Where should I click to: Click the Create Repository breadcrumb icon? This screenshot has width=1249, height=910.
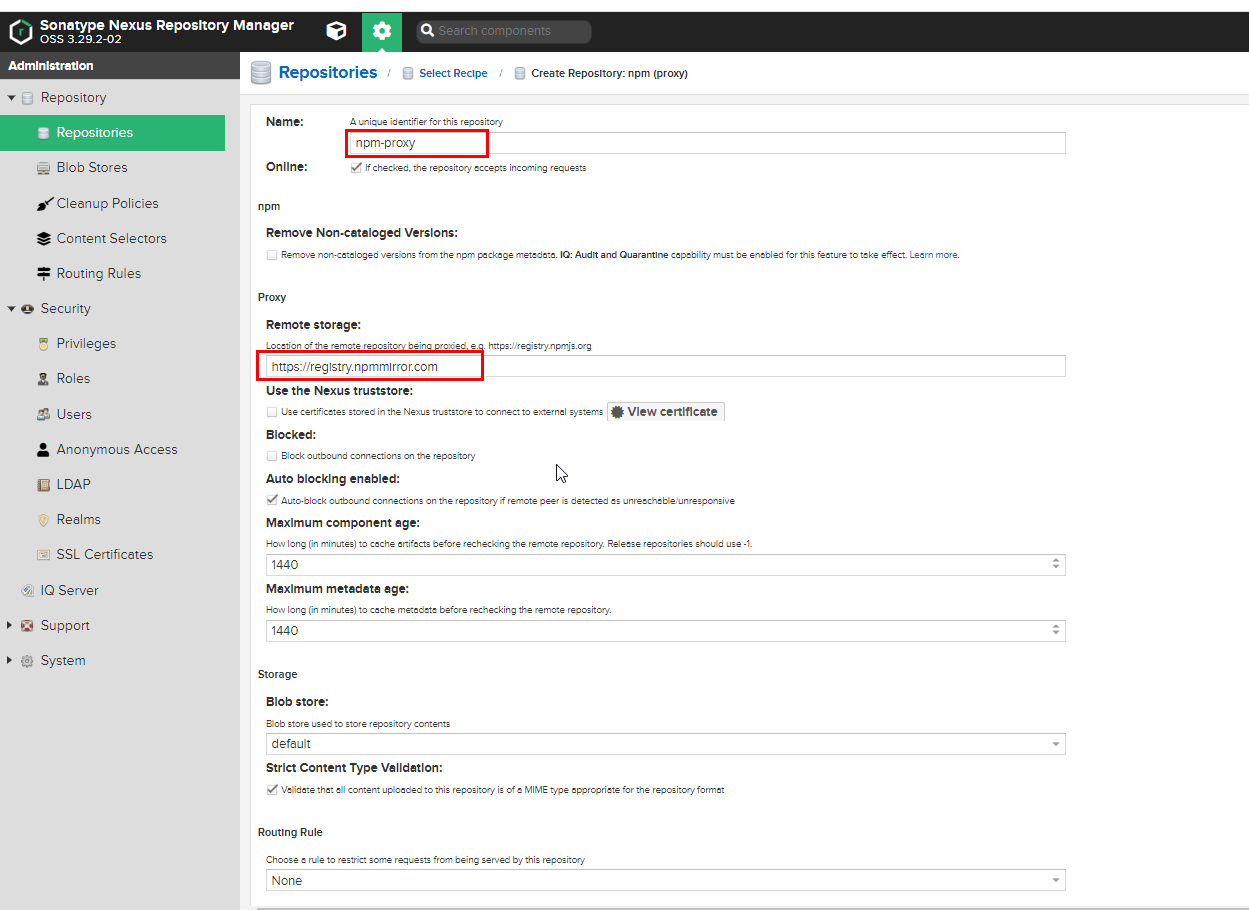coord(520,73)
